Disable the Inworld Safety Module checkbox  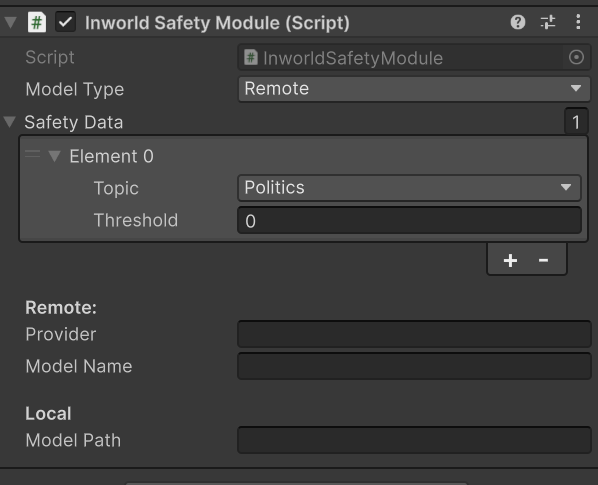(65, 22)
